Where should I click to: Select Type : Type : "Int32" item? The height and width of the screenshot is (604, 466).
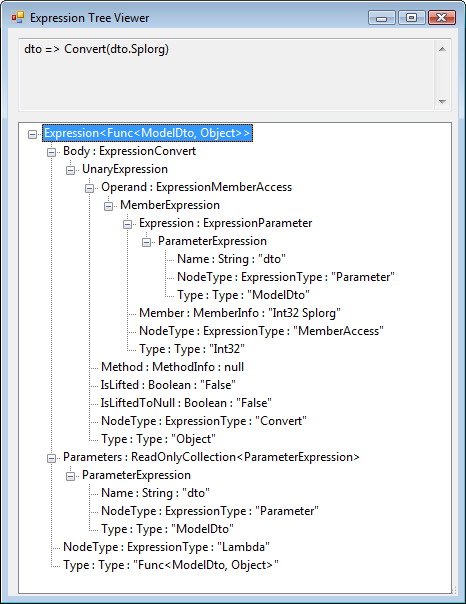[192, 349]
